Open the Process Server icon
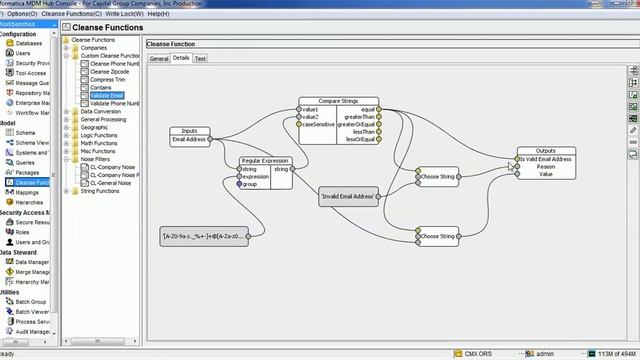Image resolution: width=640 pixels, height=360 pixels. coord(10,322)
